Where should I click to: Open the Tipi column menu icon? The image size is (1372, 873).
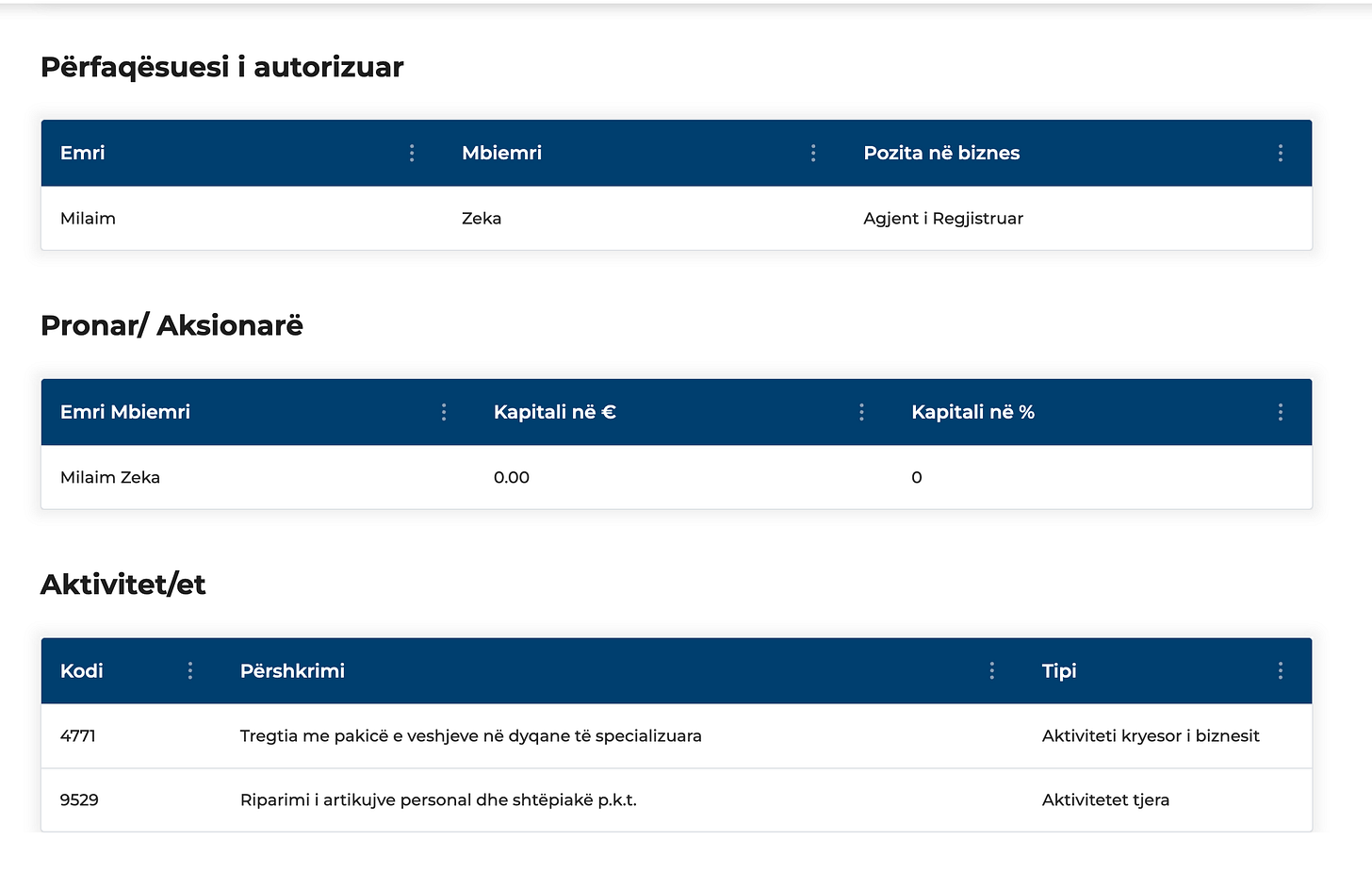(1281, 670)
